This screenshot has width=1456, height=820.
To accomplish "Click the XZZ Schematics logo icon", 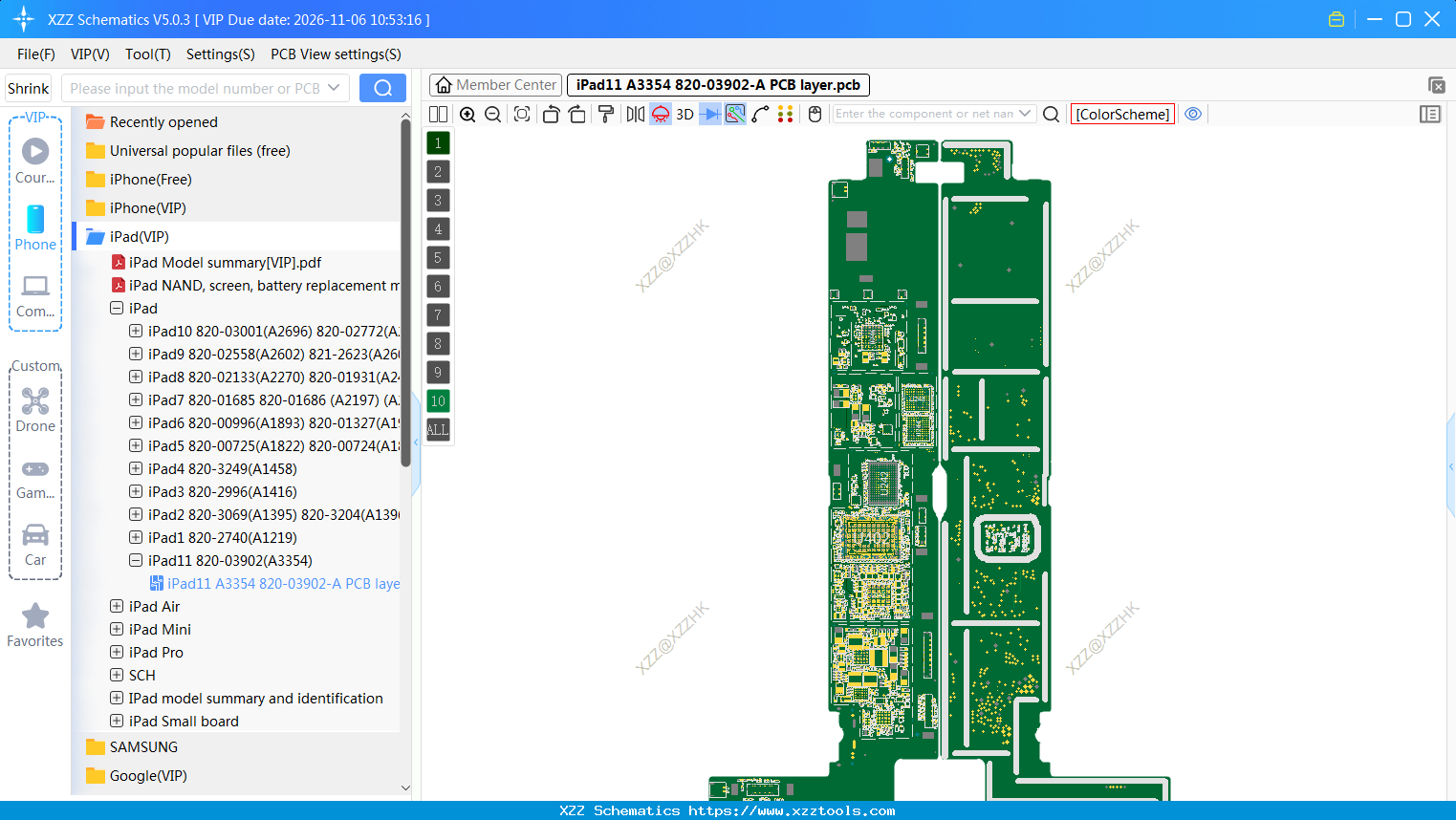I will point(24,19).
